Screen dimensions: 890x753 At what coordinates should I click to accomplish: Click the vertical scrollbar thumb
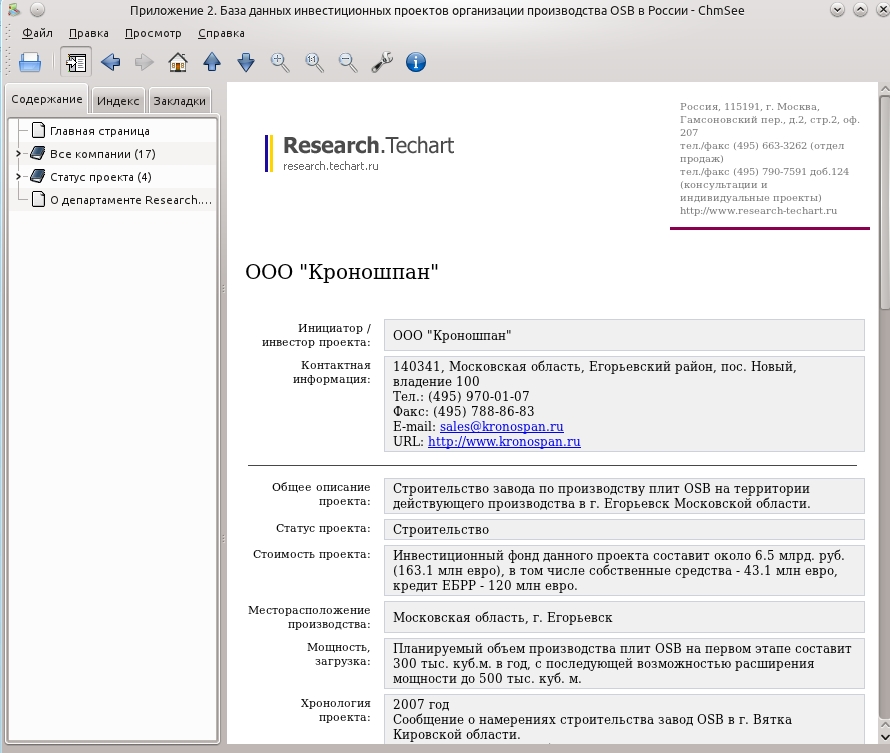click(x=884, y=203)
